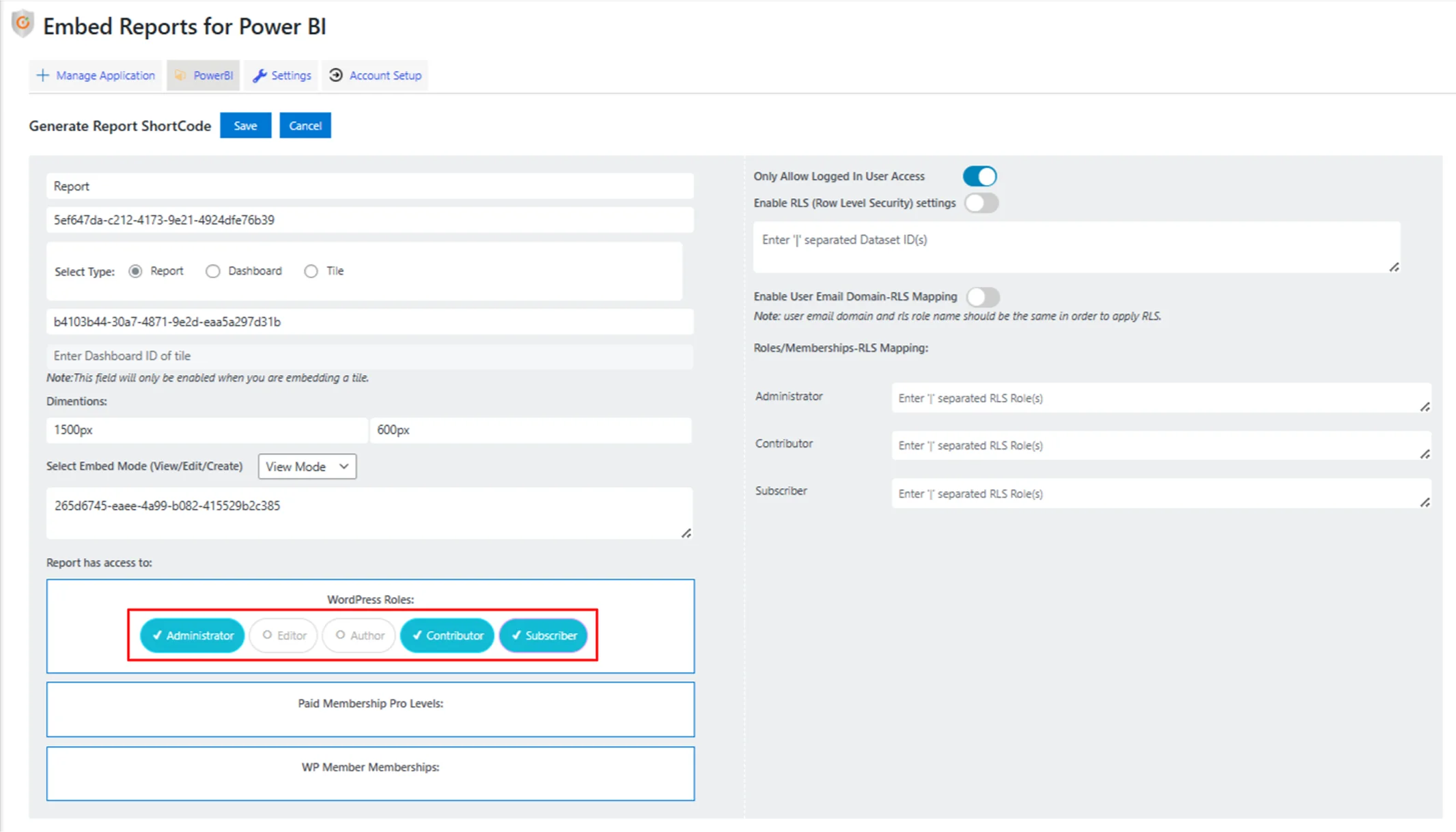This screenshot has width=1456, height=832.
Task: Click the arrow icon beside Account Setup
Action: tap(335, 75)
